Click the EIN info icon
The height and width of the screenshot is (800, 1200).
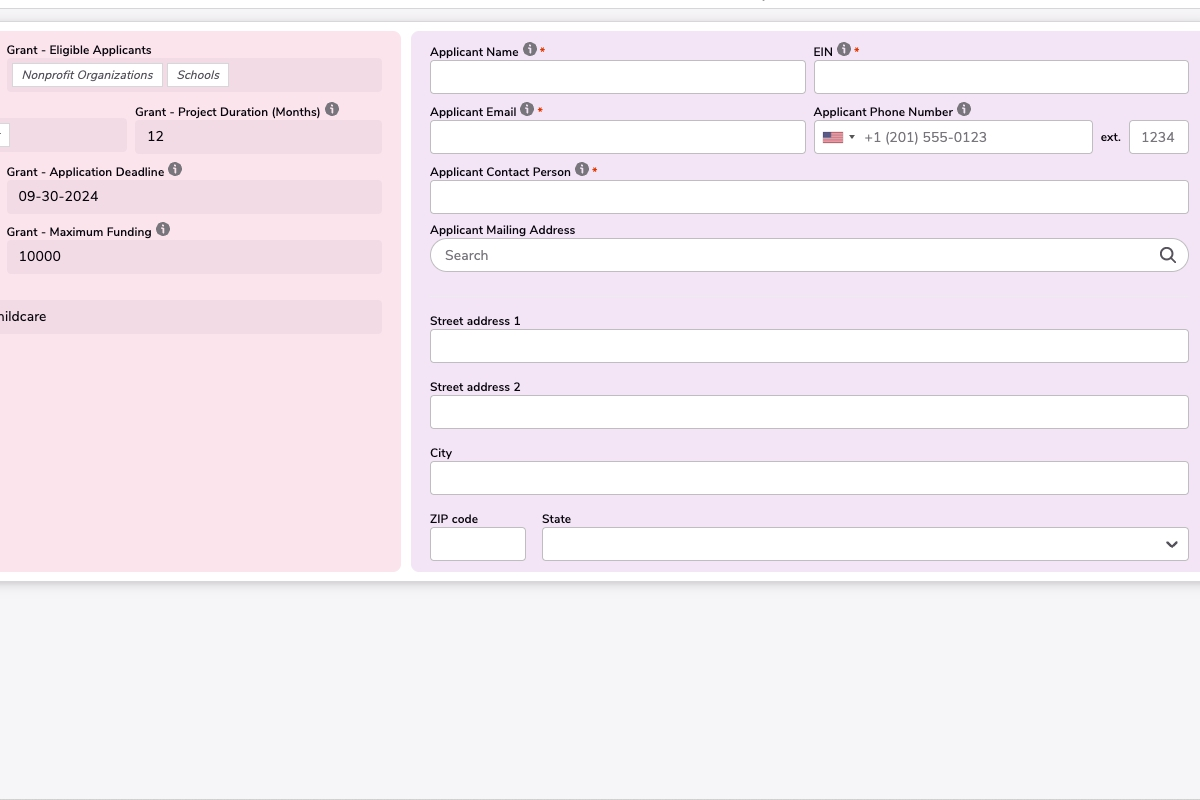tap(844, 50)
